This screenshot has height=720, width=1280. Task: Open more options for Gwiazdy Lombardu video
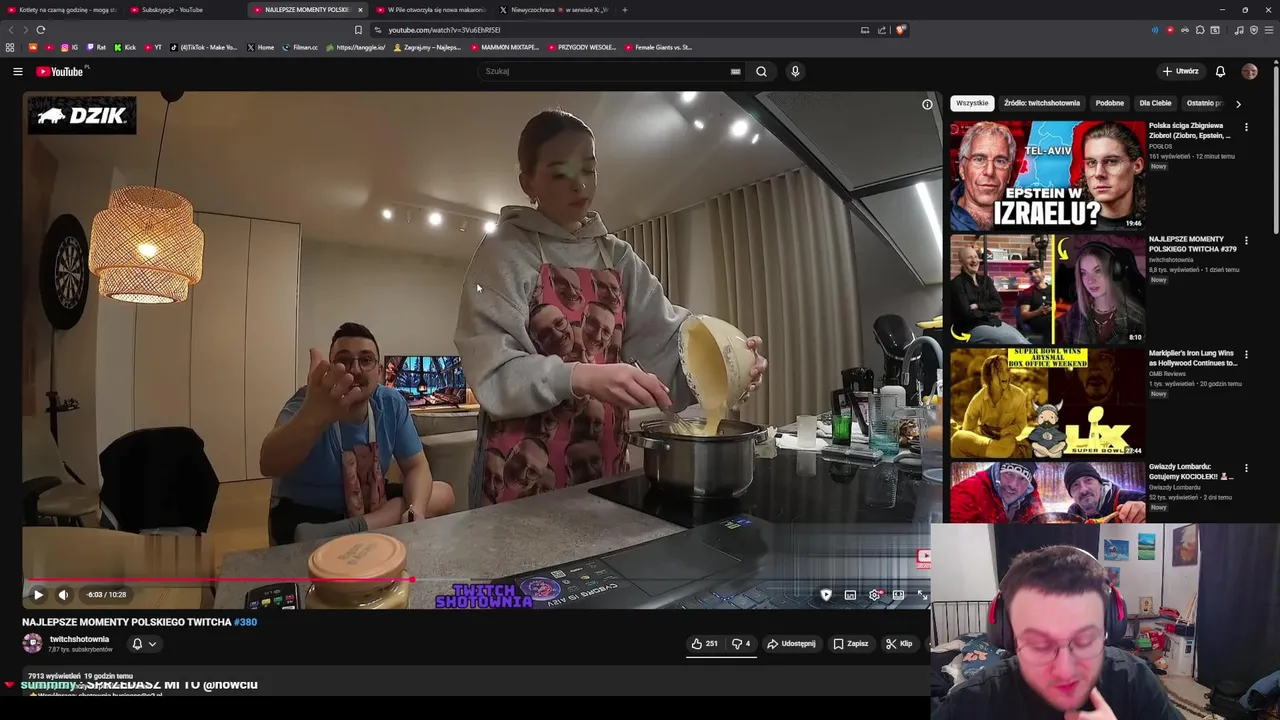tap(1246, 468)
